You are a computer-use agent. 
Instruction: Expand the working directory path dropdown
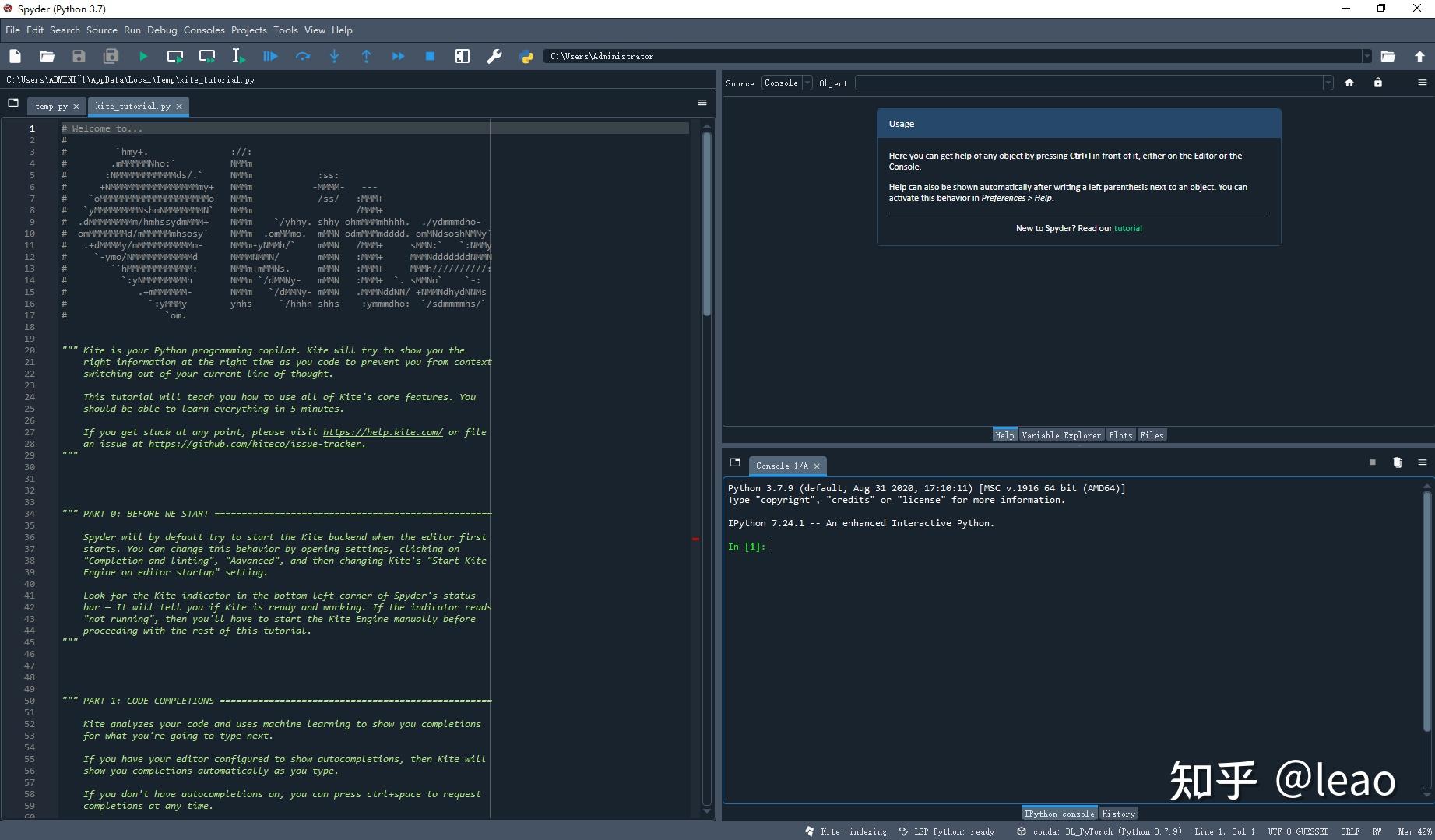click(x=1366, y=56)
